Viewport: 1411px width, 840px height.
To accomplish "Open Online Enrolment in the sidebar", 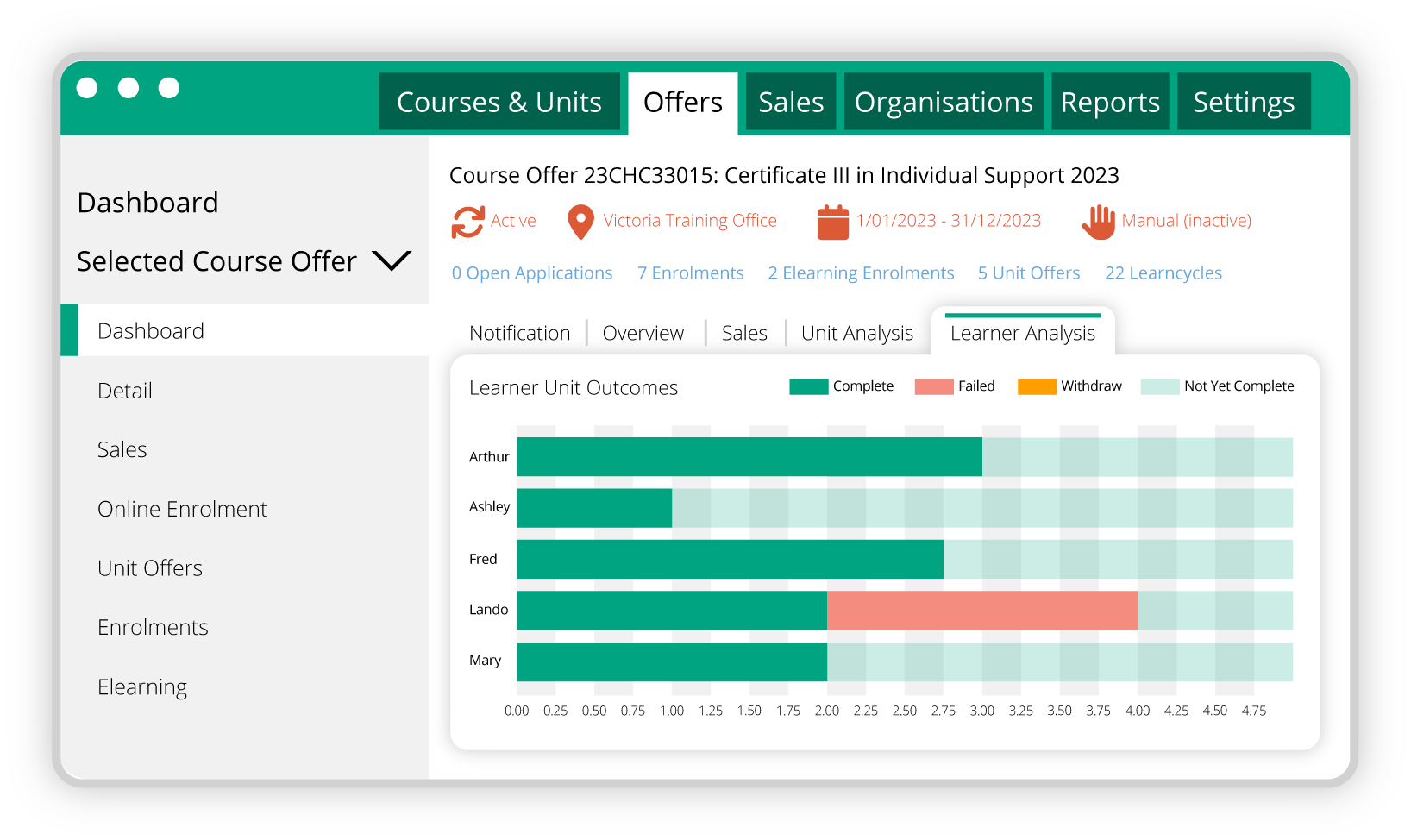I will point(183,509).
